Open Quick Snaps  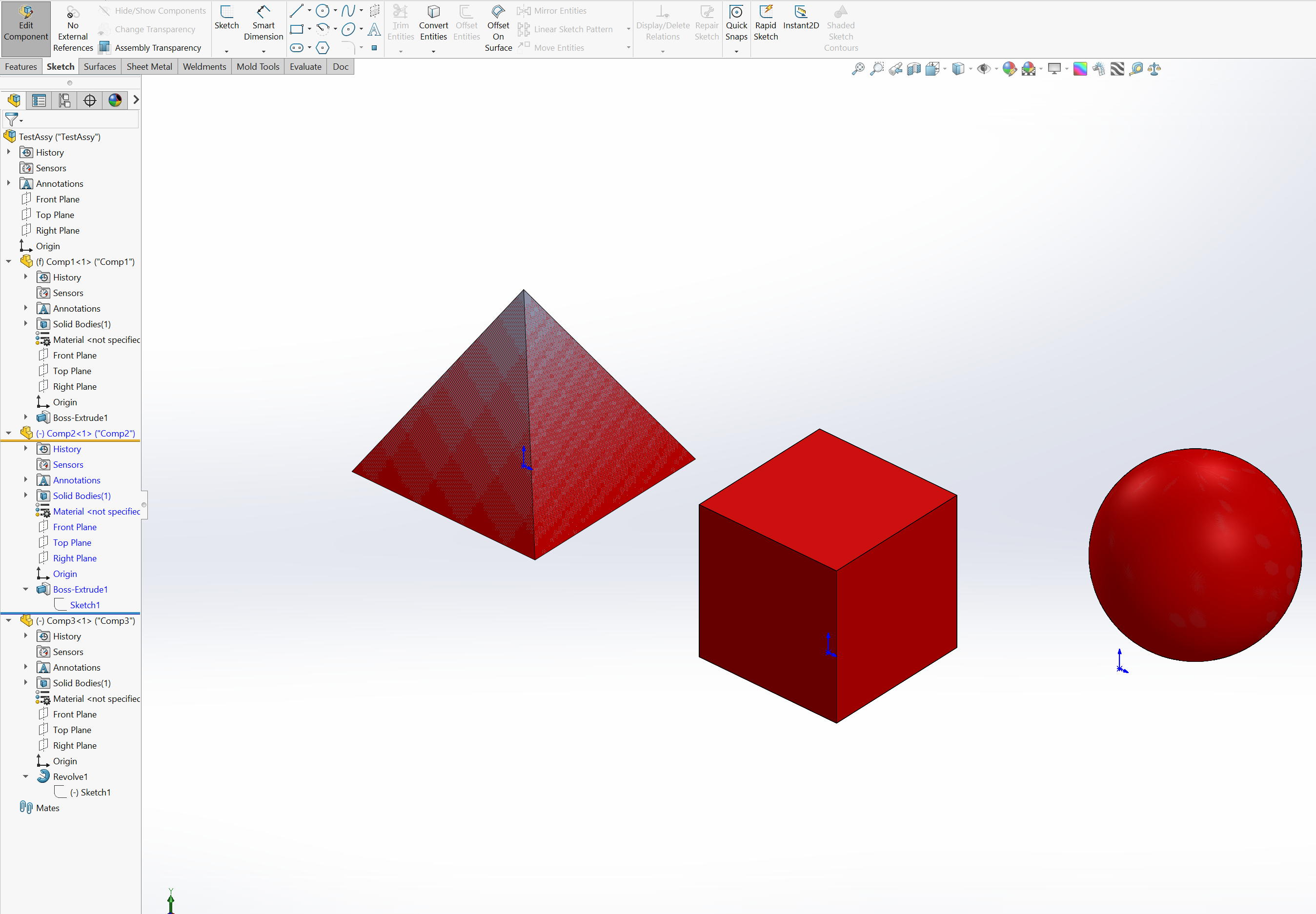click(736, 24)
